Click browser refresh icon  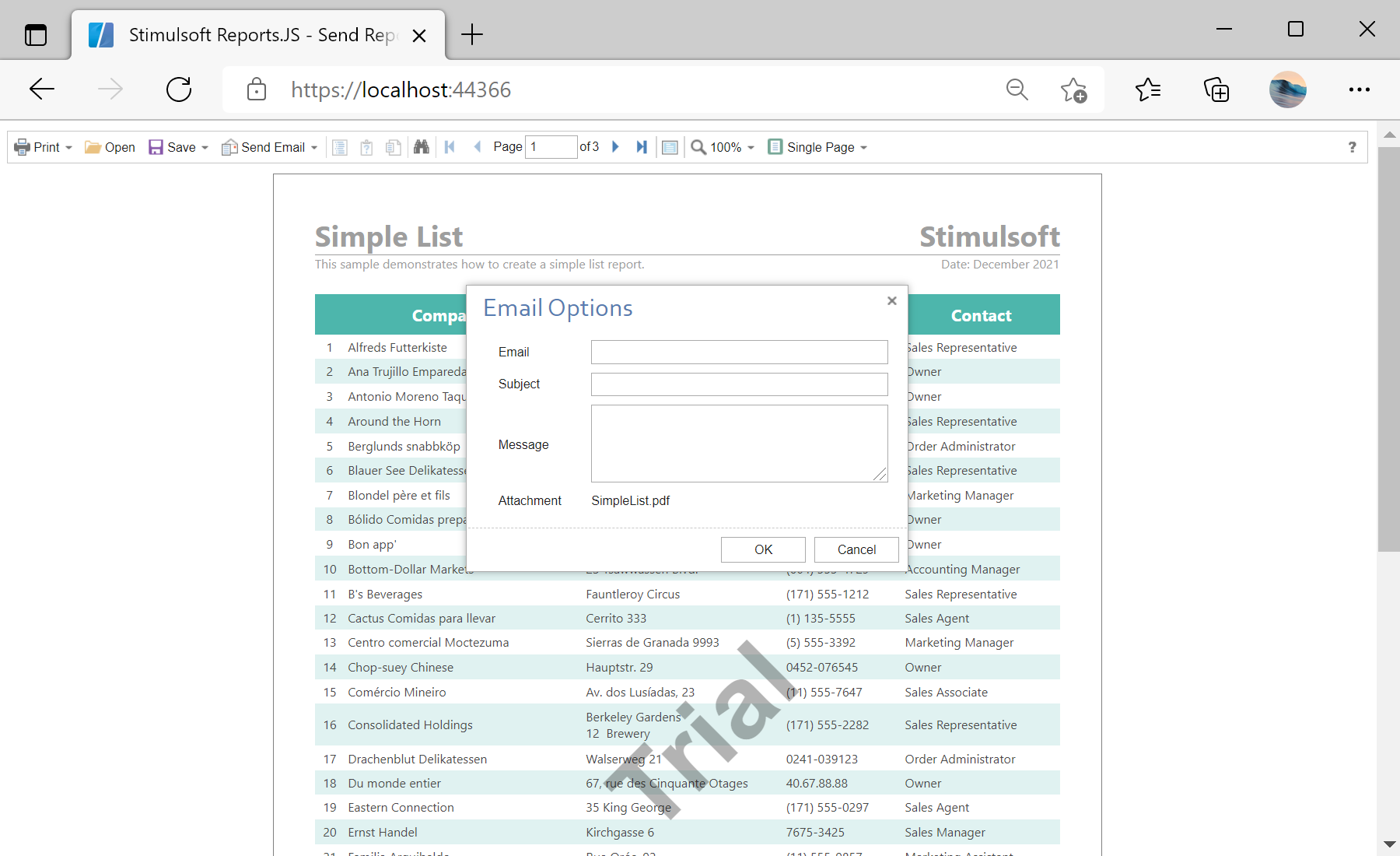[x=179, y=89]
